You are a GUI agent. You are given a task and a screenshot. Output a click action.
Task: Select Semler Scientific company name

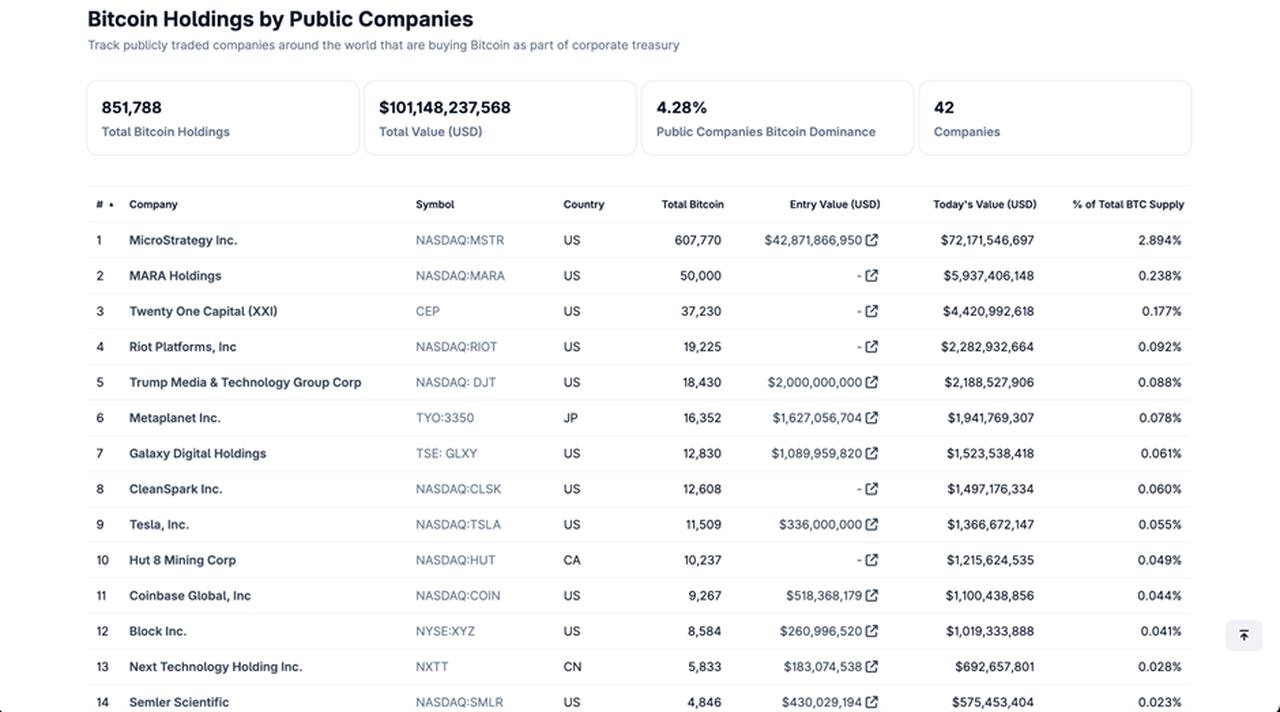pos(179,702)
